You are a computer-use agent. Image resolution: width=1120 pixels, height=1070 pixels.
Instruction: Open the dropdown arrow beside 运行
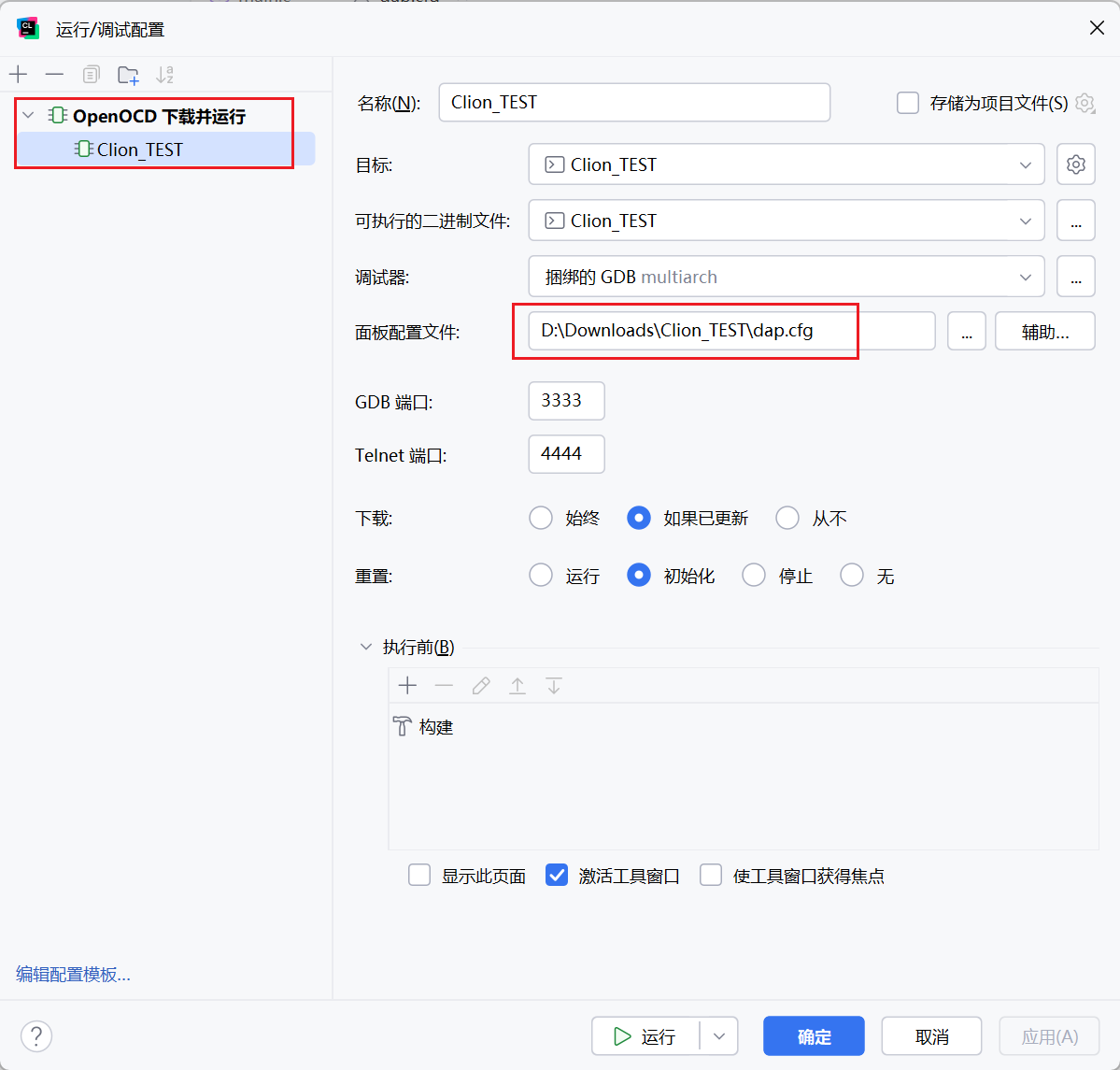(719, 1035)
